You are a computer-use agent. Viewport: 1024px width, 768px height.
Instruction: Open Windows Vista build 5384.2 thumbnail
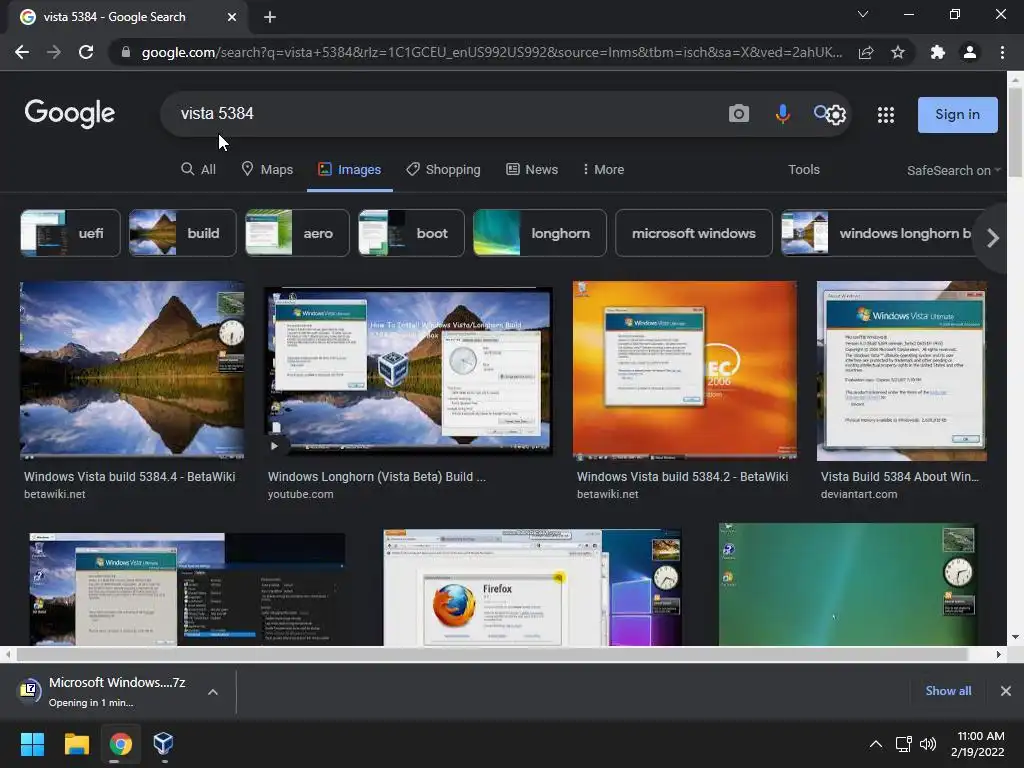tap(684, 370)
